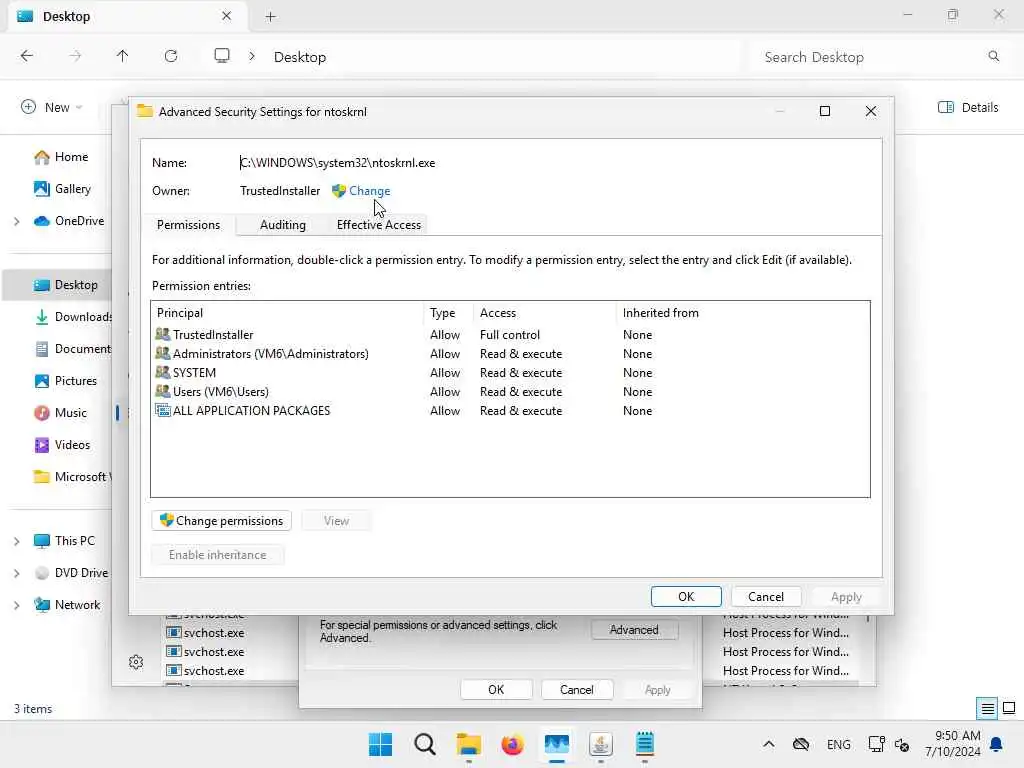Open Pictures in the sidebar
The height and width of the screenshot is (768, 1024).
coord(66,381)
